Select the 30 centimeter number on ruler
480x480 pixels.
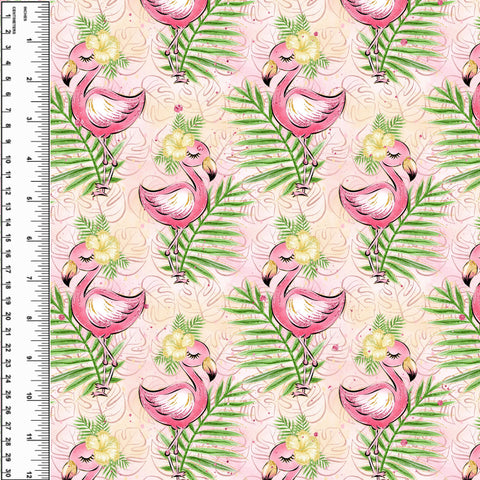click(8, 473)
